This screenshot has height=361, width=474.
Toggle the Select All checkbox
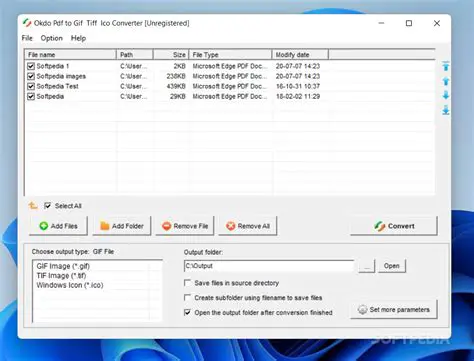coord(48,206)
